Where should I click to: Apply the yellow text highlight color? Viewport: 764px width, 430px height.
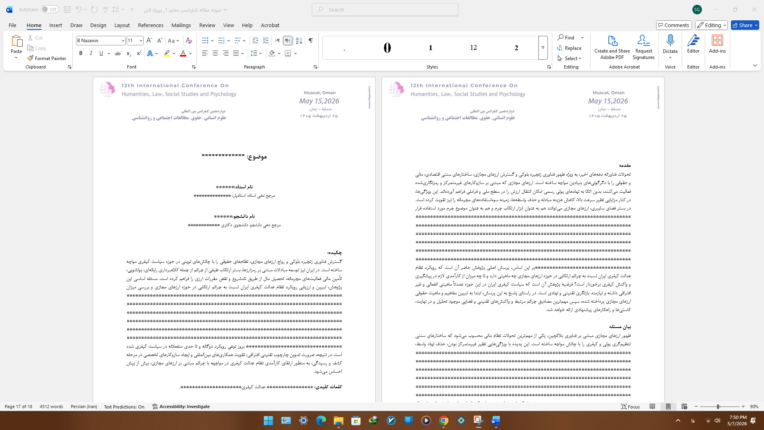tap(167, 54)
